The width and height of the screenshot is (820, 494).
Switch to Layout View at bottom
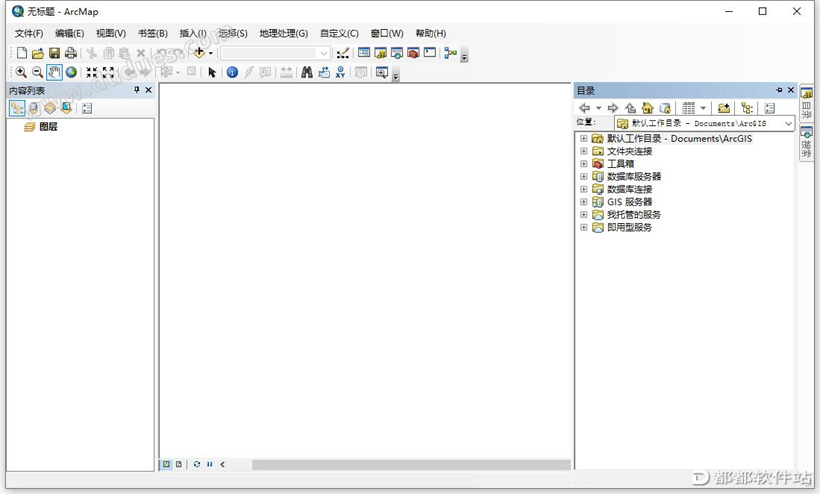179,464
